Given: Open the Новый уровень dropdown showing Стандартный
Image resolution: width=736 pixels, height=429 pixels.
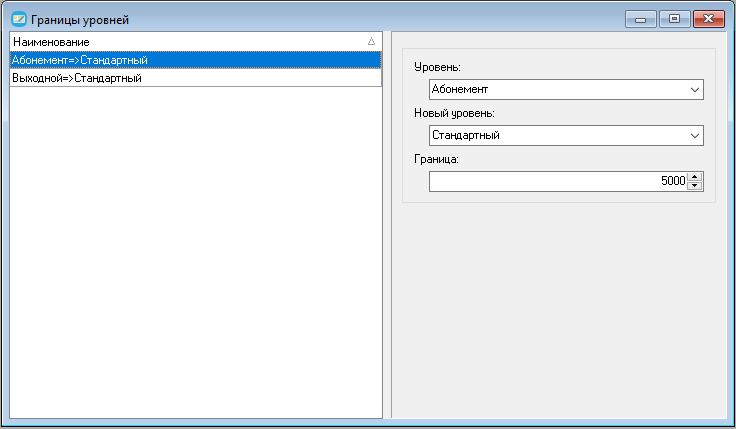Looking at the screenshot, I should point(566,135).
